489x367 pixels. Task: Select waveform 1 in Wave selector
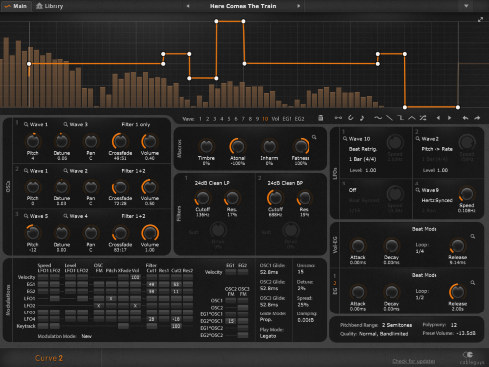point(200,119)
